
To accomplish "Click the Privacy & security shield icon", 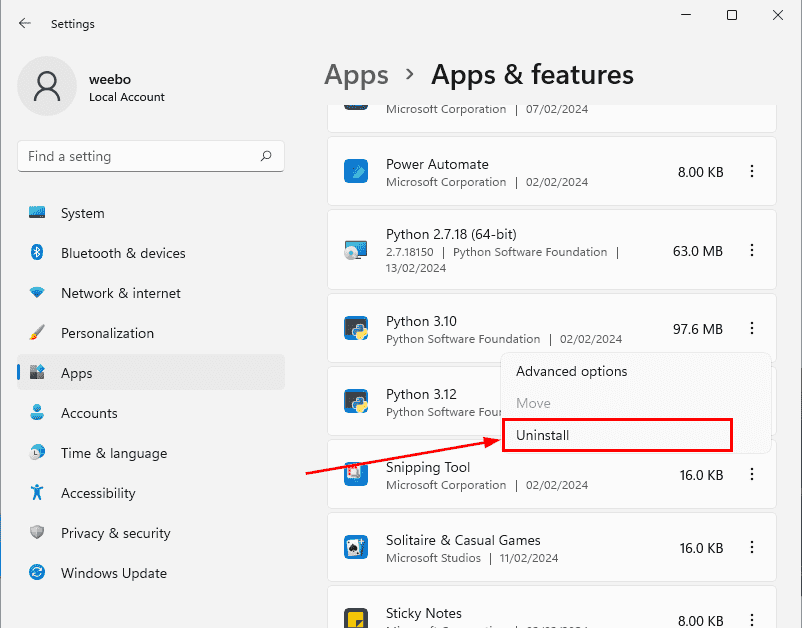I will click(37, 533).
